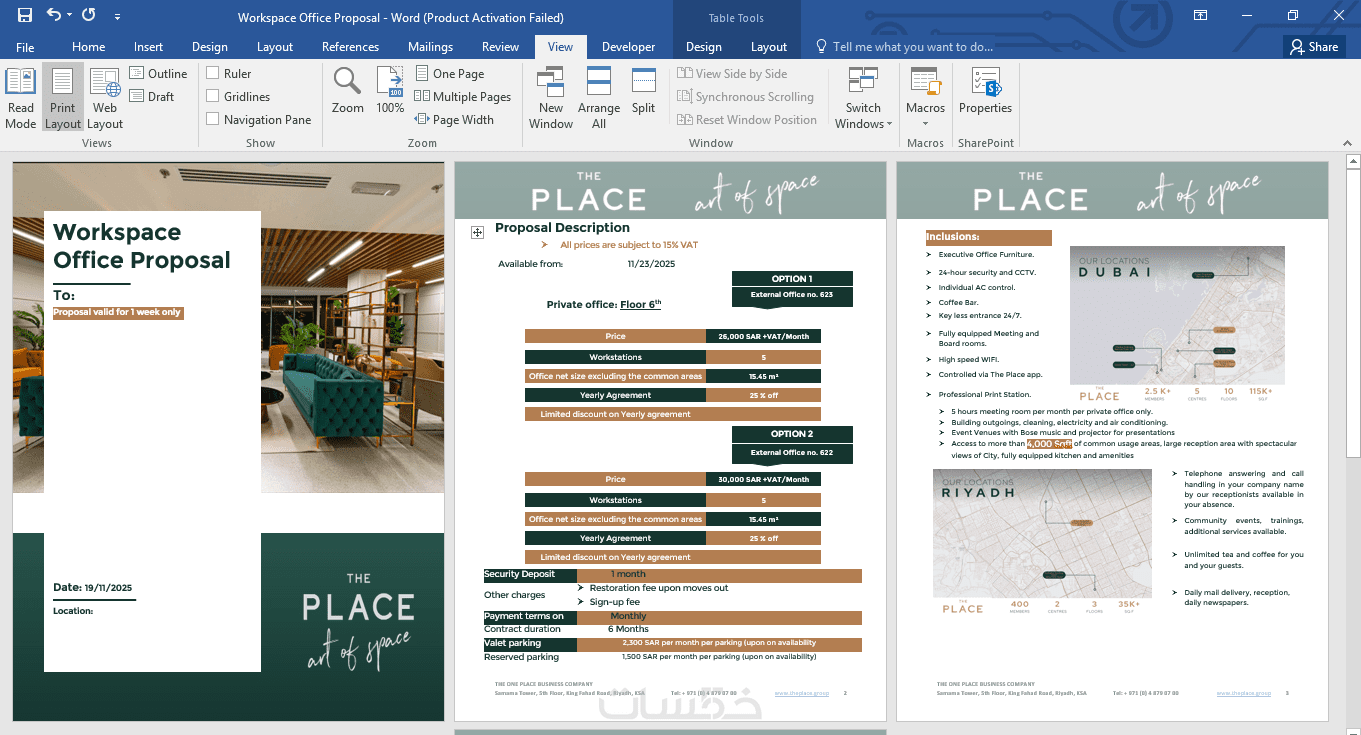Click the table move handle beside Proposal Description

point(477,232)
